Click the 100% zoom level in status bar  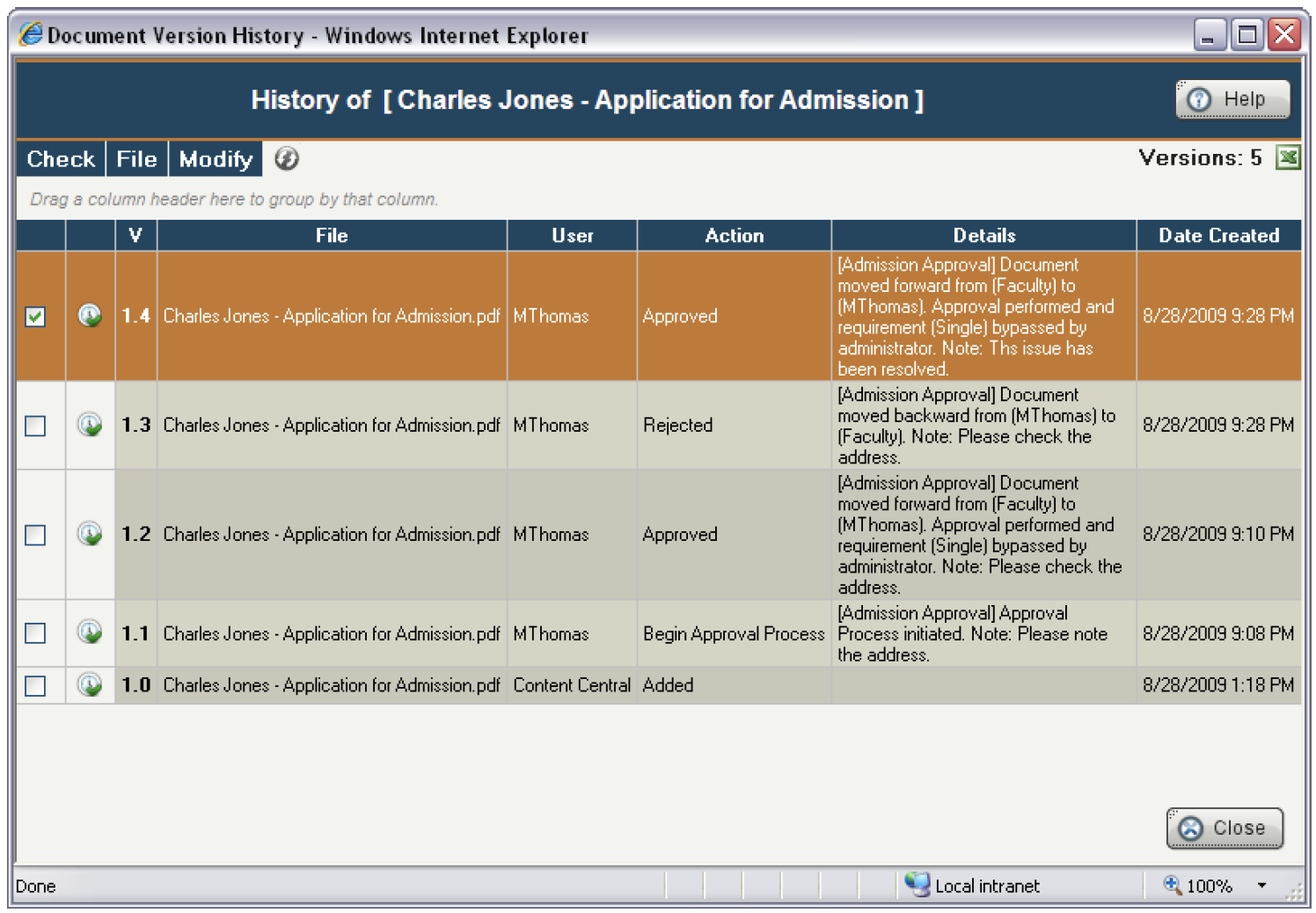point(1209,886)
